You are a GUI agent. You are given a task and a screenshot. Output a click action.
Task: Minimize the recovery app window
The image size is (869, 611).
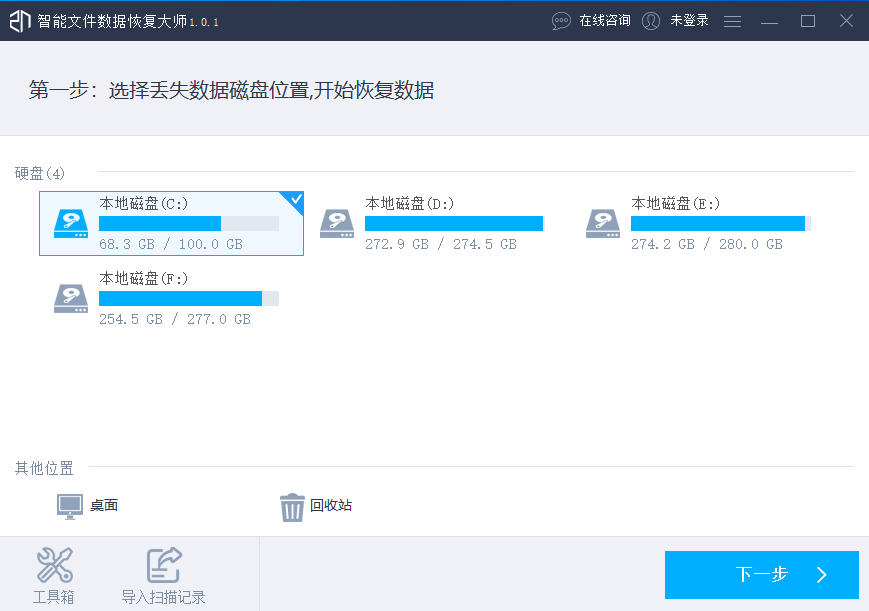(769, 22)
